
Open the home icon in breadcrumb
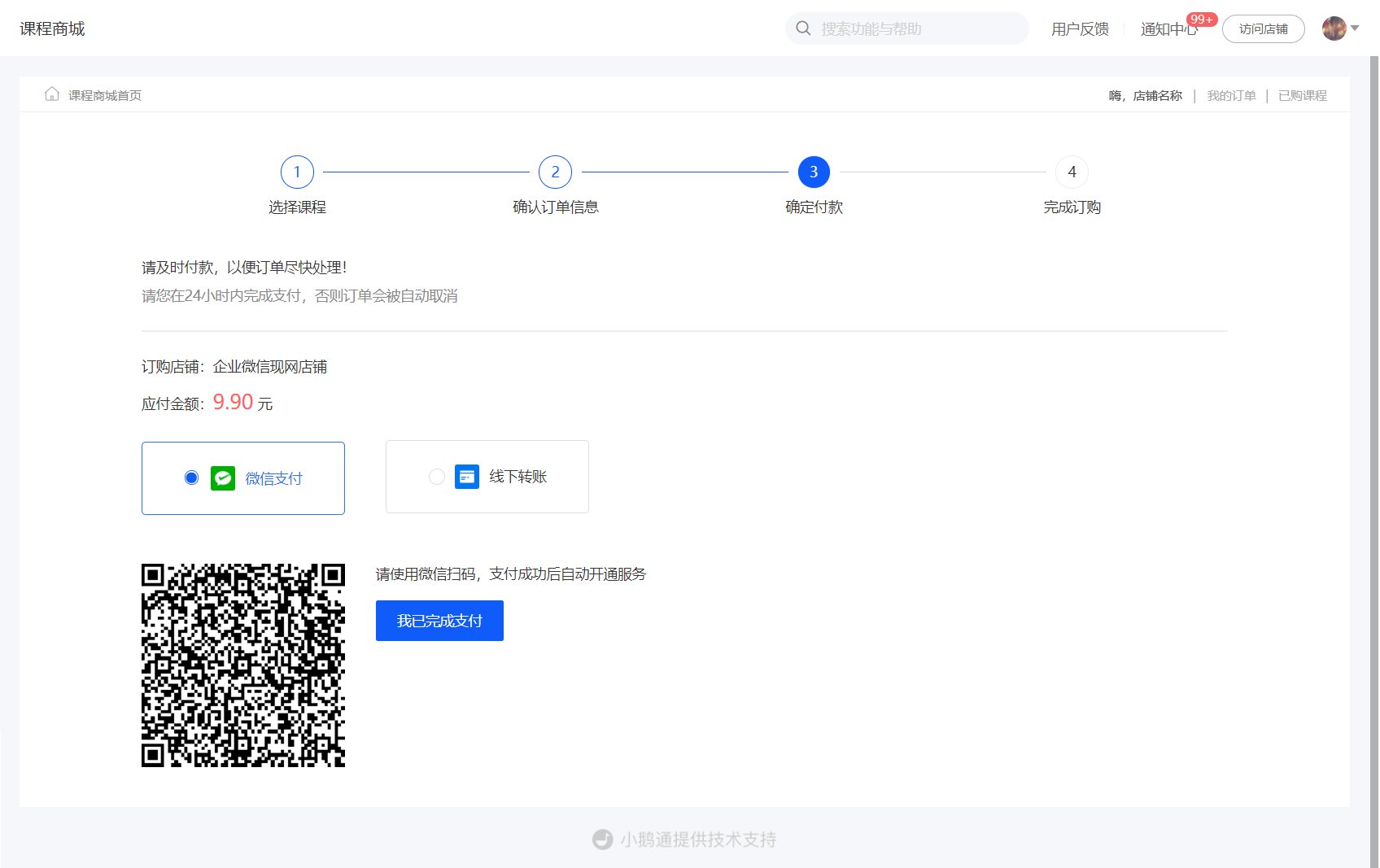tap(52, 94)
